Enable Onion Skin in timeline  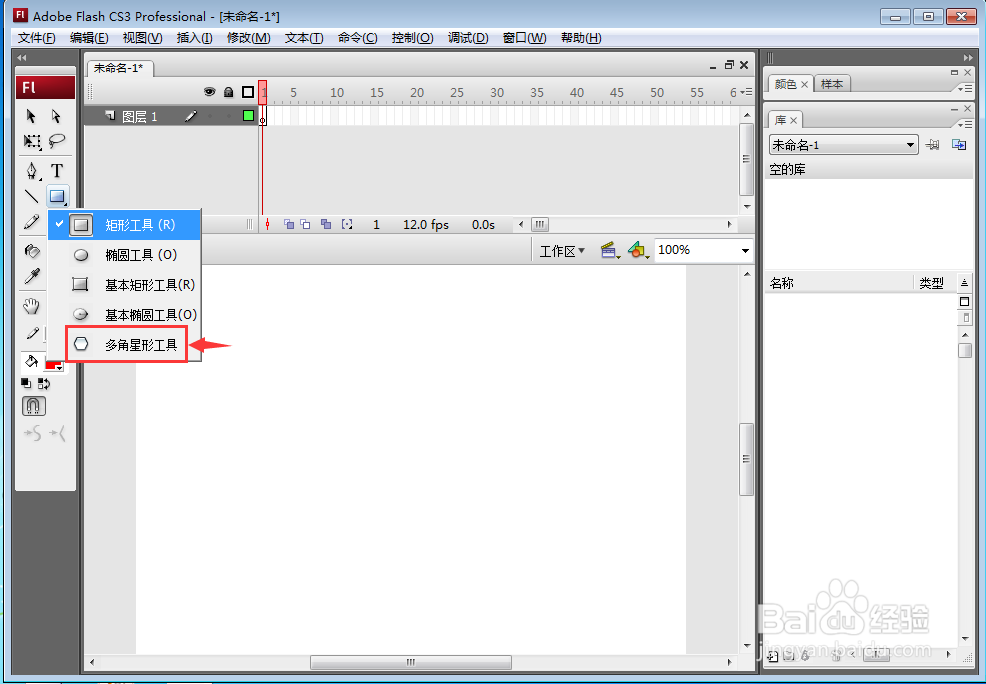coord(289,224)
